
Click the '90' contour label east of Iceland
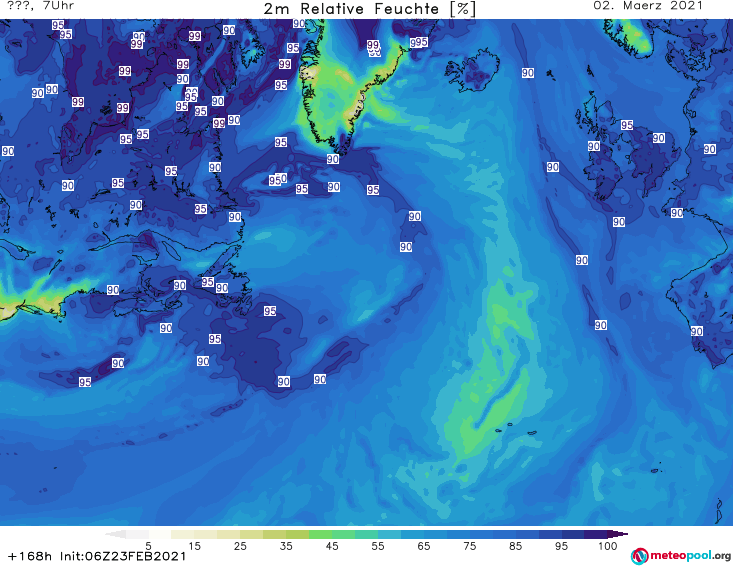click(528, 73)
